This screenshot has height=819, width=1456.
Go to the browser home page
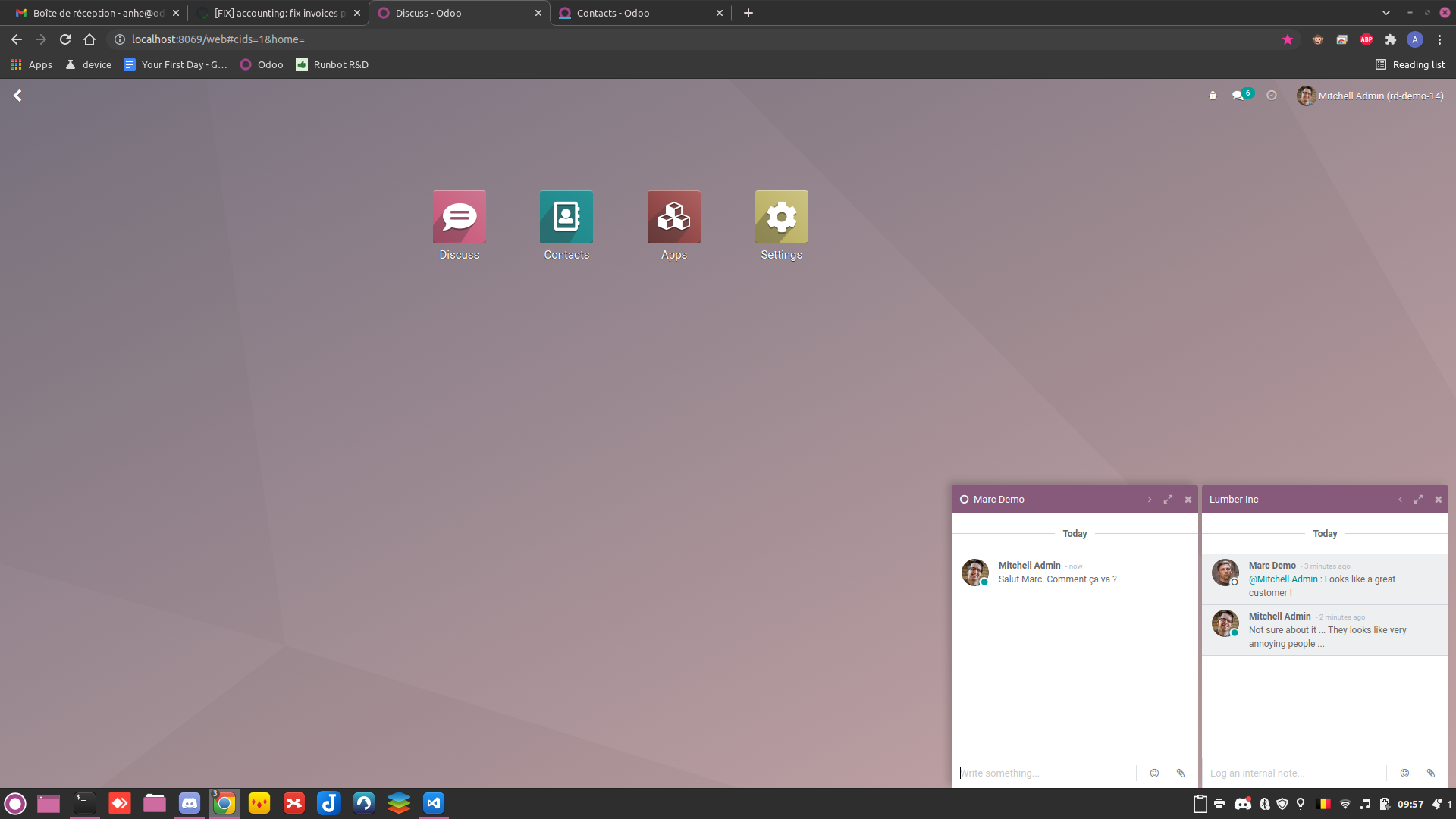(x=89, y=39)
